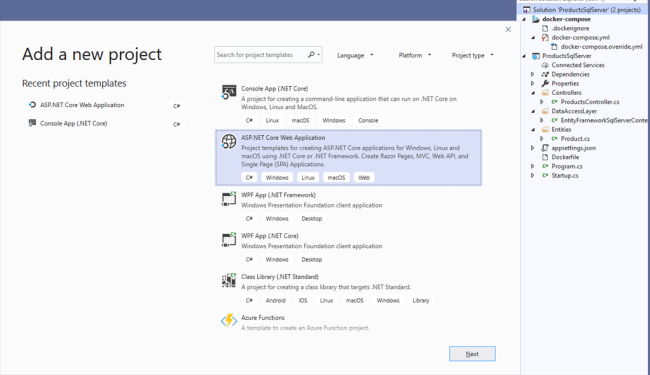Click the Dependencies node icon

coord(545,74)
